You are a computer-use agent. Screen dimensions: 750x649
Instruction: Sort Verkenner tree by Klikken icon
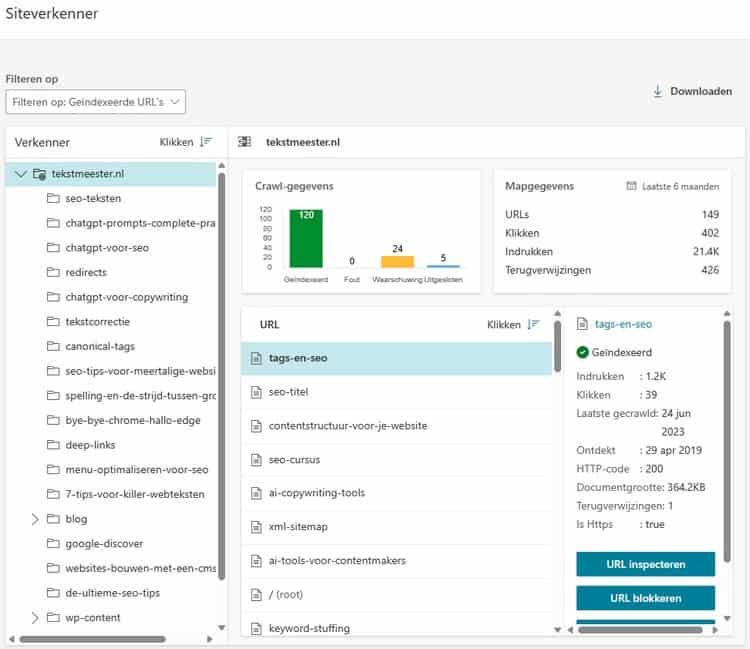click(x=206, y=142)
